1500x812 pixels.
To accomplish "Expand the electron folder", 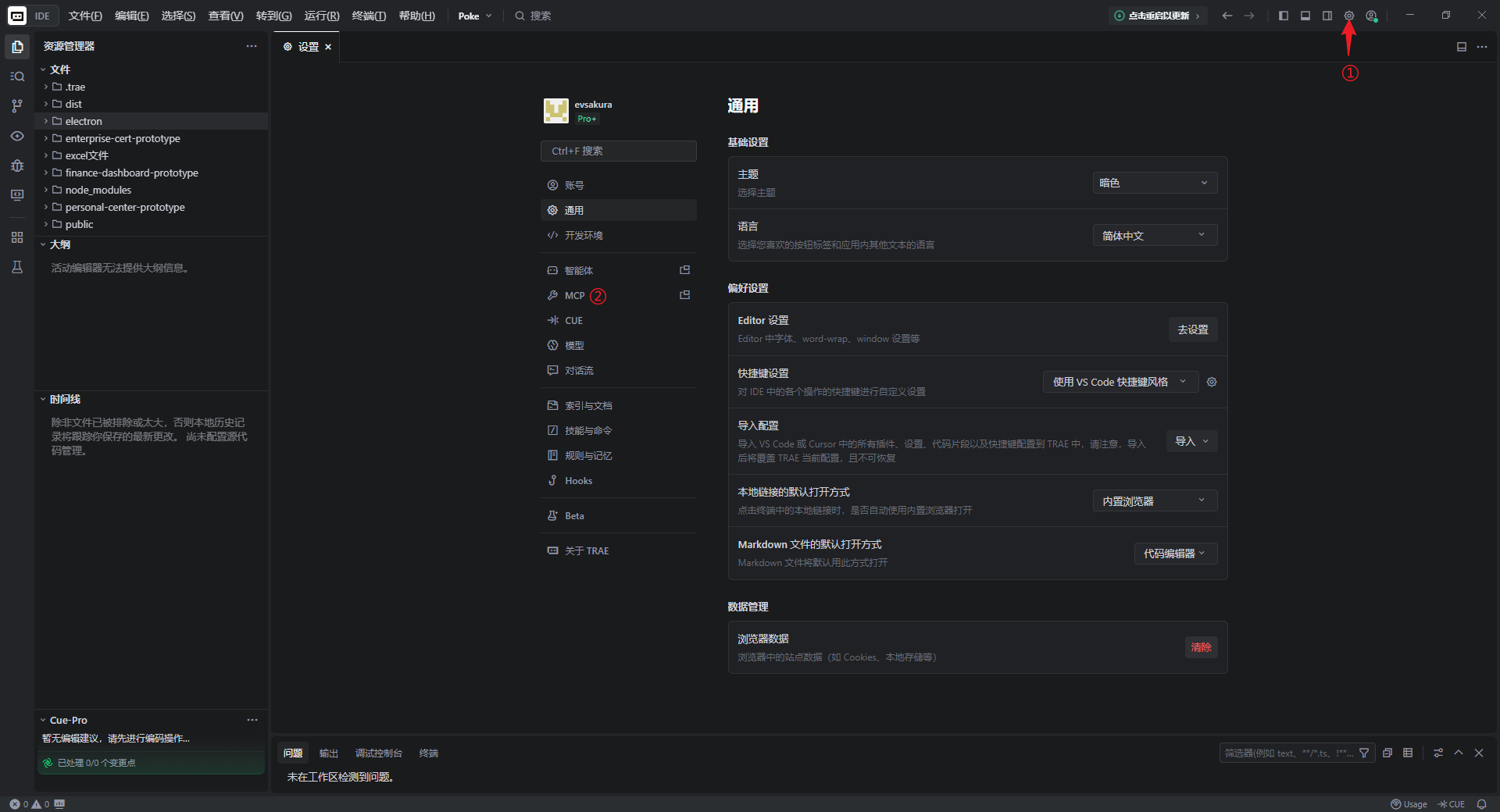I will [x=152, y=121].
